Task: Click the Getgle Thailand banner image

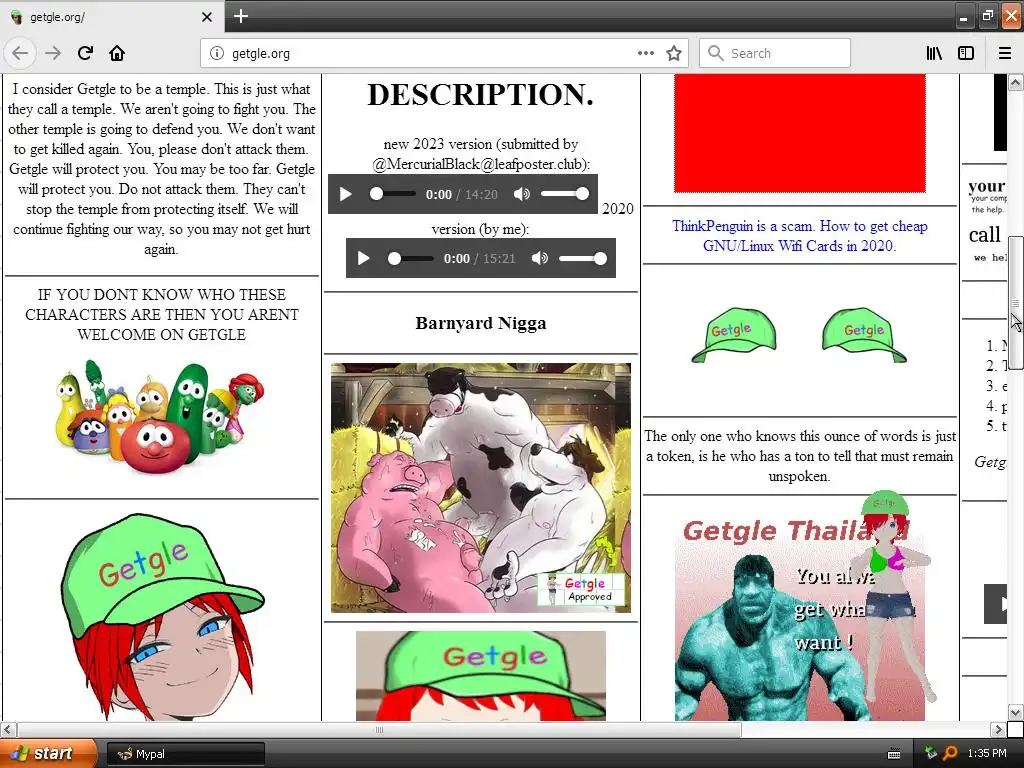Action: 799,617
